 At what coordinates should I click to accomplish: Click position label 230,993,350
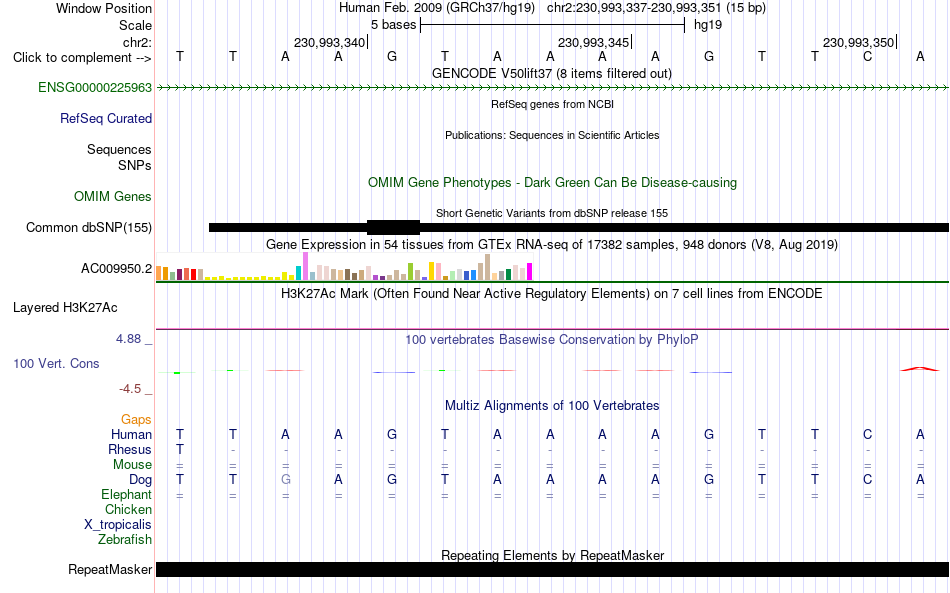858,42
